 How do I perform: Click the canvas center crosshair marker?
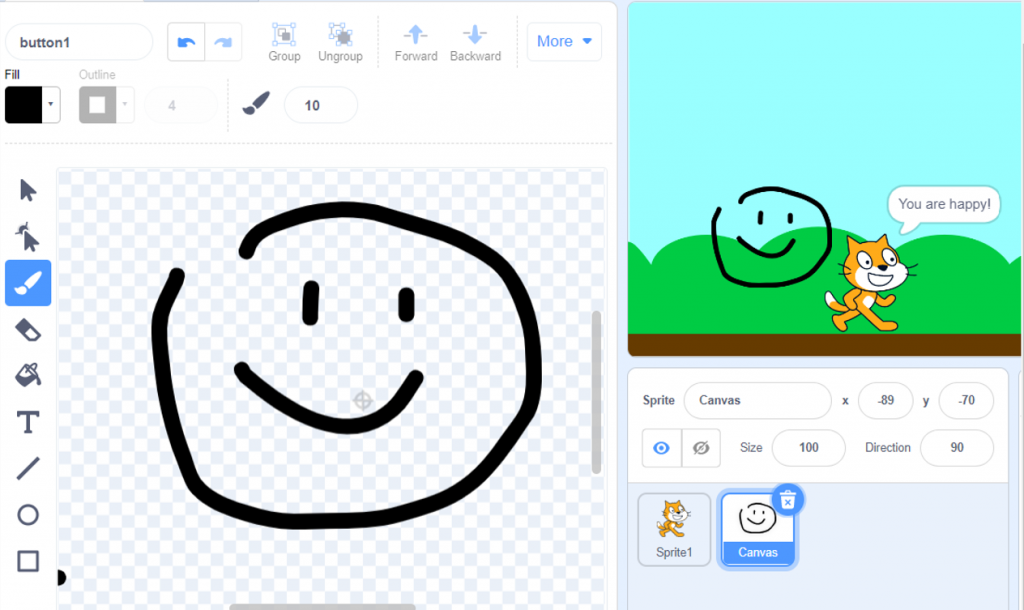[362, 400]
